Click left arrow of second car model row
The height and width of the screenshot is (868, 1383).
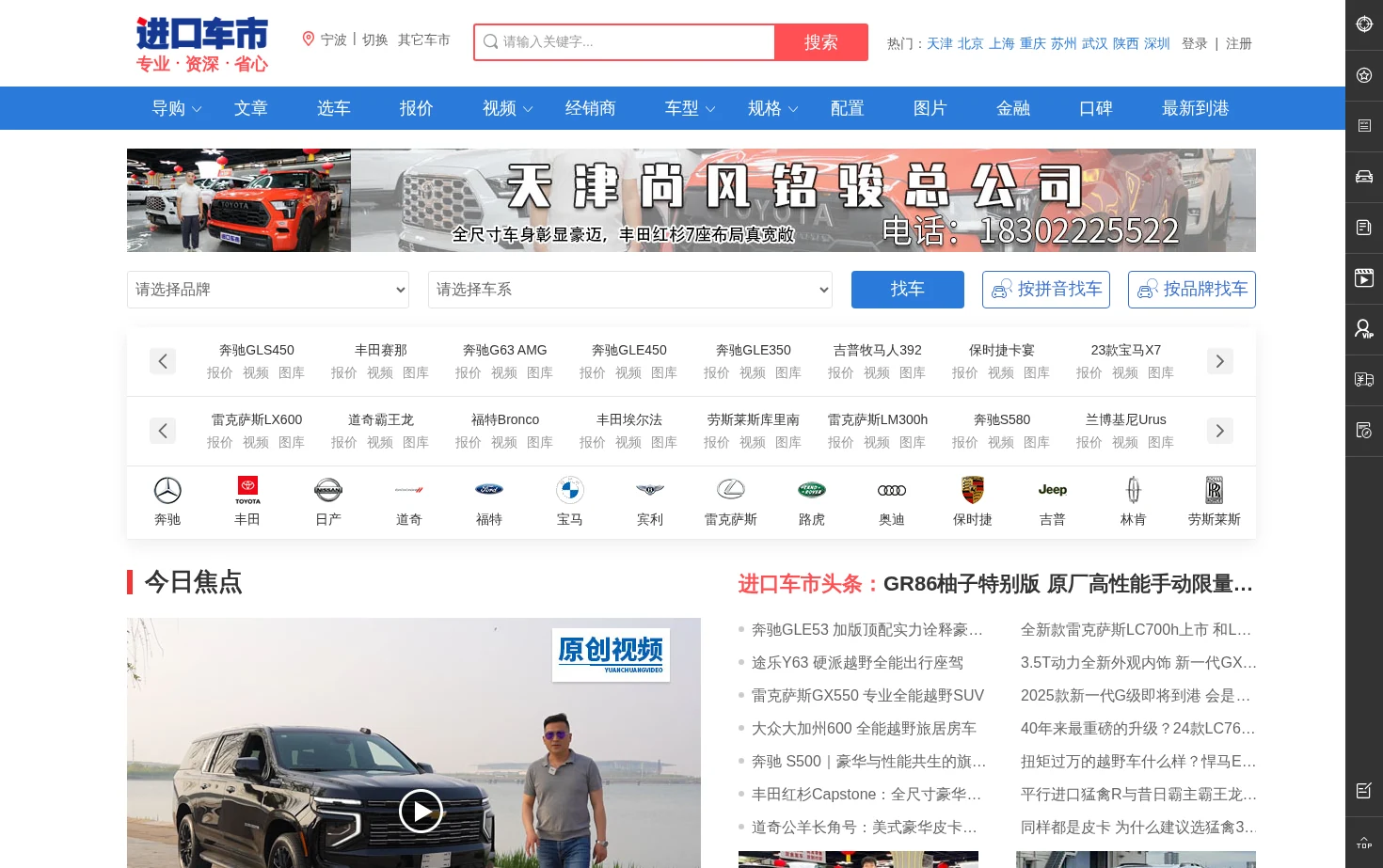163,431
